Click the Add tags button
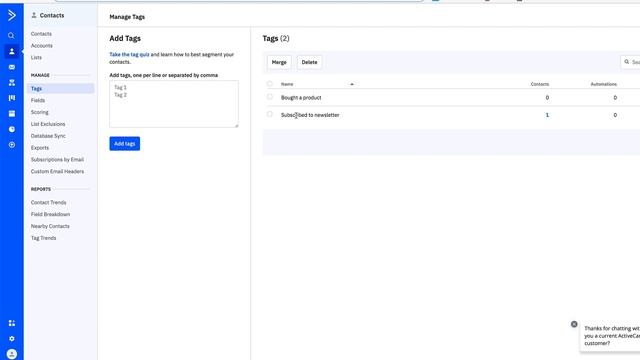Screen dimensions: 640x360 [x=124, y=144]
